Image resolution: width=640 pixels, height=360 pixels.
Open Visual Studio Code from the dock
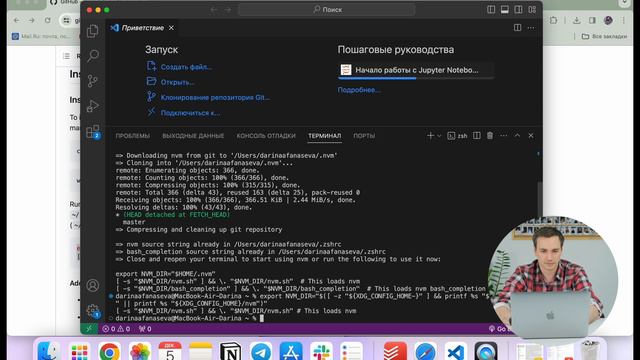(456, 352)
